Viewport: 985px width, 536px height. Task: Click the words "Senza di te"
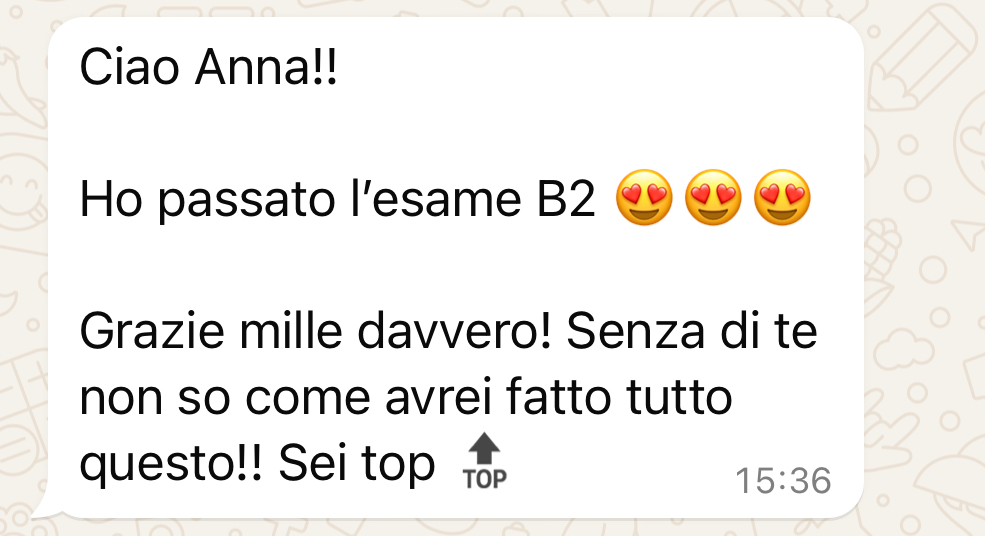tap(692, 331)
